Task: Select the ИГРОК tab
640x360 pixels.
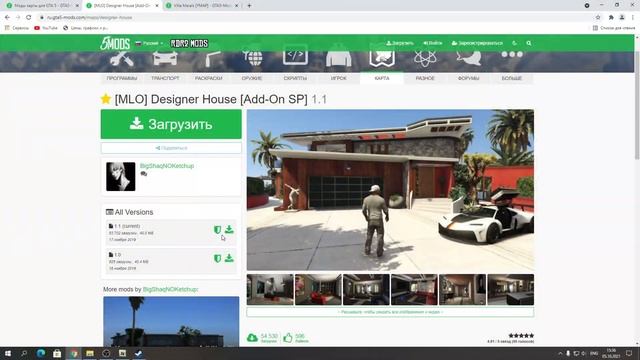Action: pos(338,78)
